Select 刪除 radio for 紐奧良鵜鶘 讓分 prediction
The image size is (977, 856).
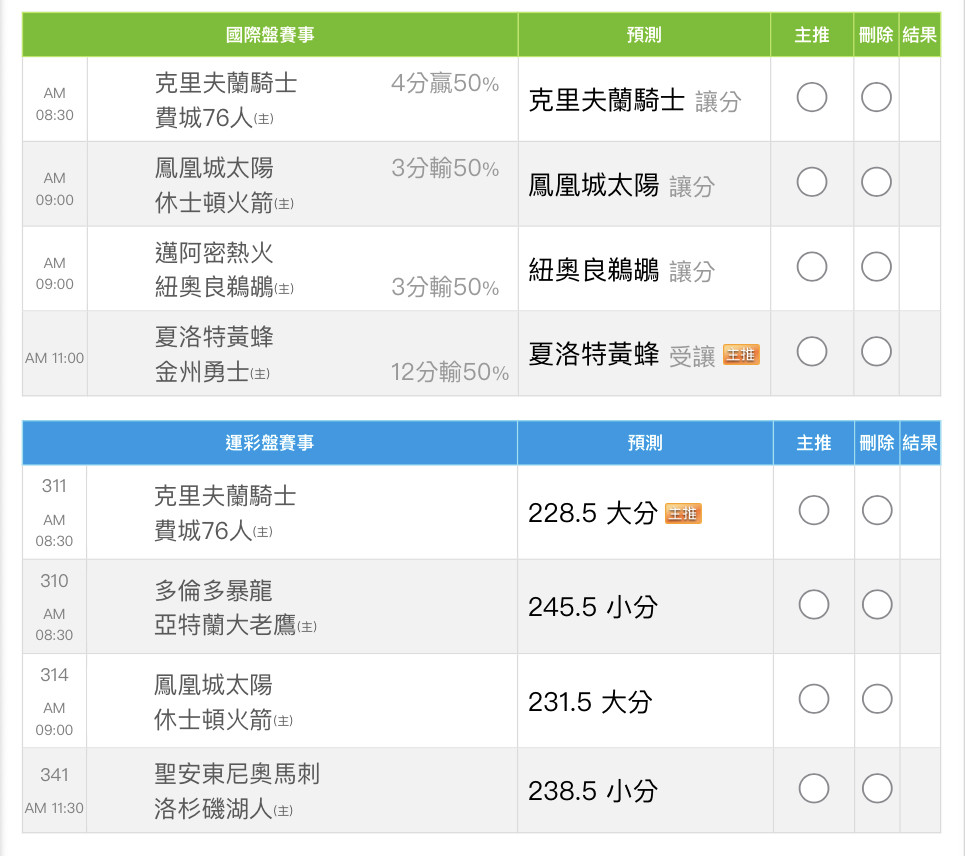(x=876, y=267)
